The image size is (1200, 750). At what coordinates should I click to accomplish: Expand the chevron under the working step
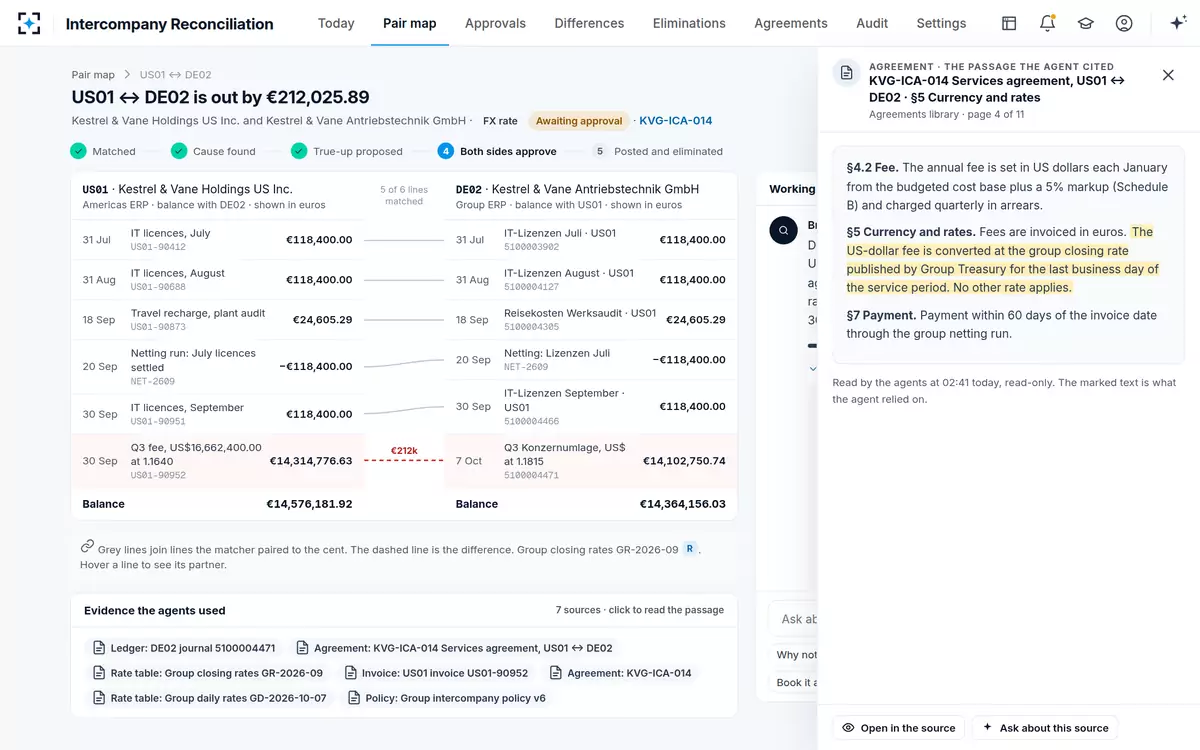[813, 368]
